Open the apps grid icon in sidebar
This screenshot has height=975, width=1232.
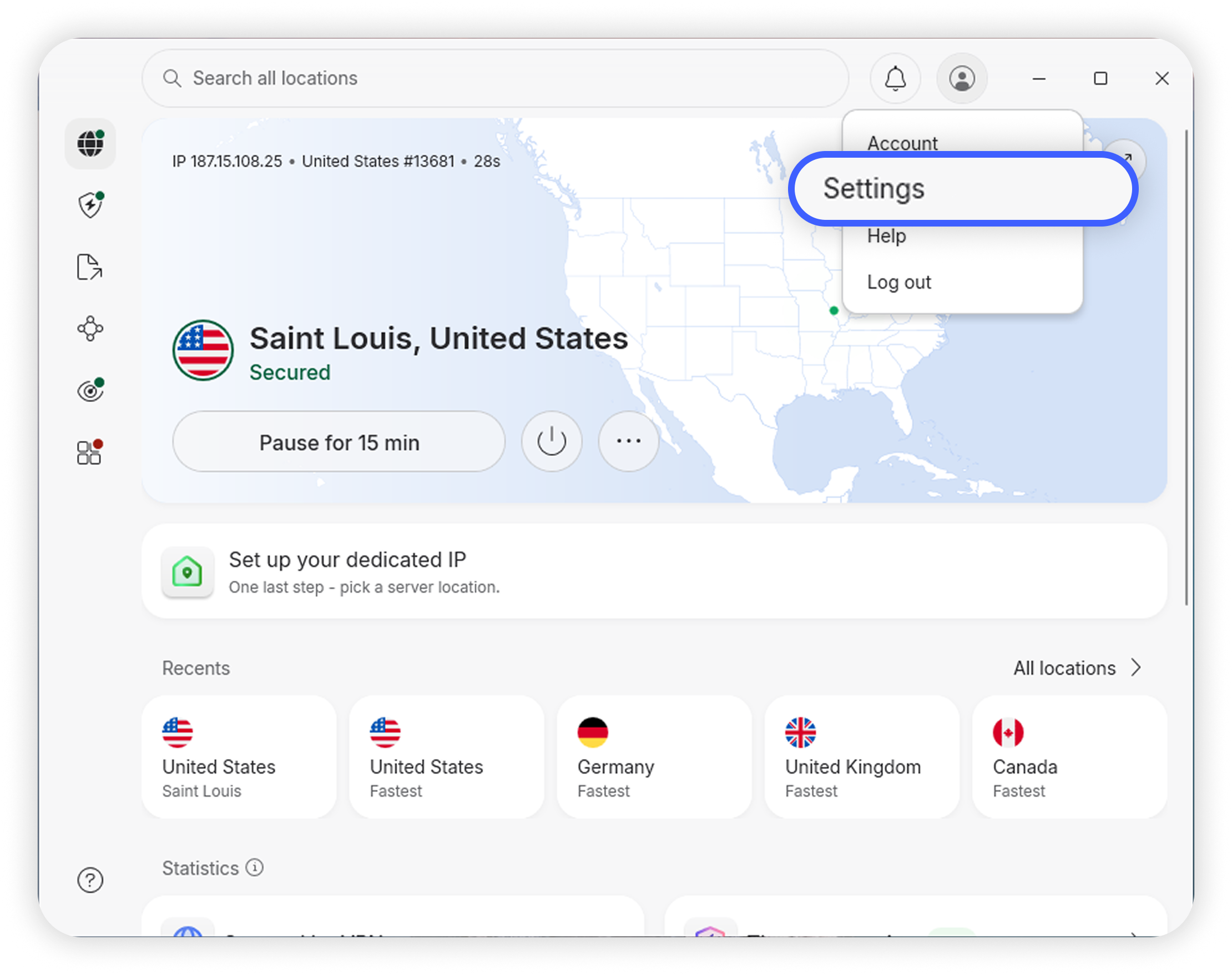point(89,452)
